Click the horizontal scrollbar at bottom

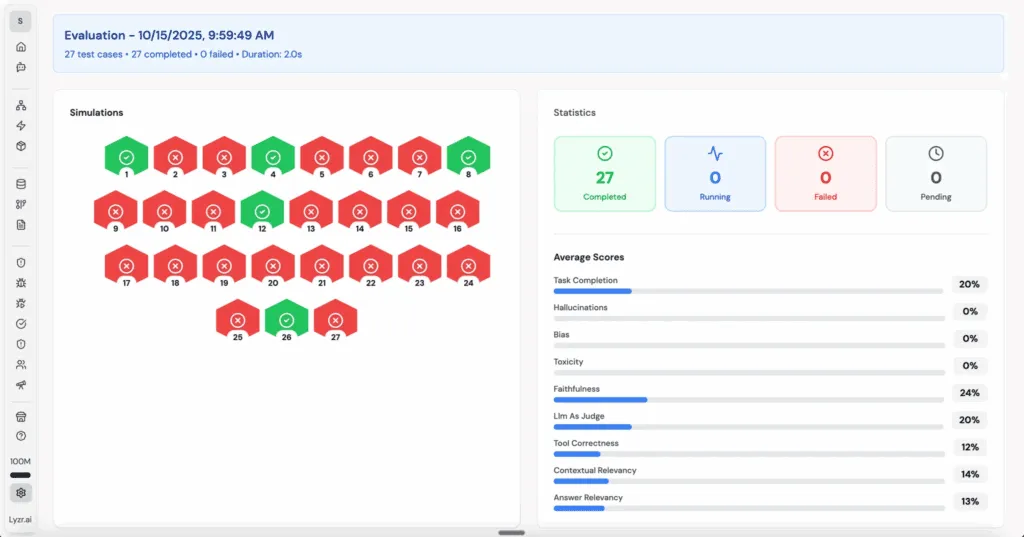(511, 532)
